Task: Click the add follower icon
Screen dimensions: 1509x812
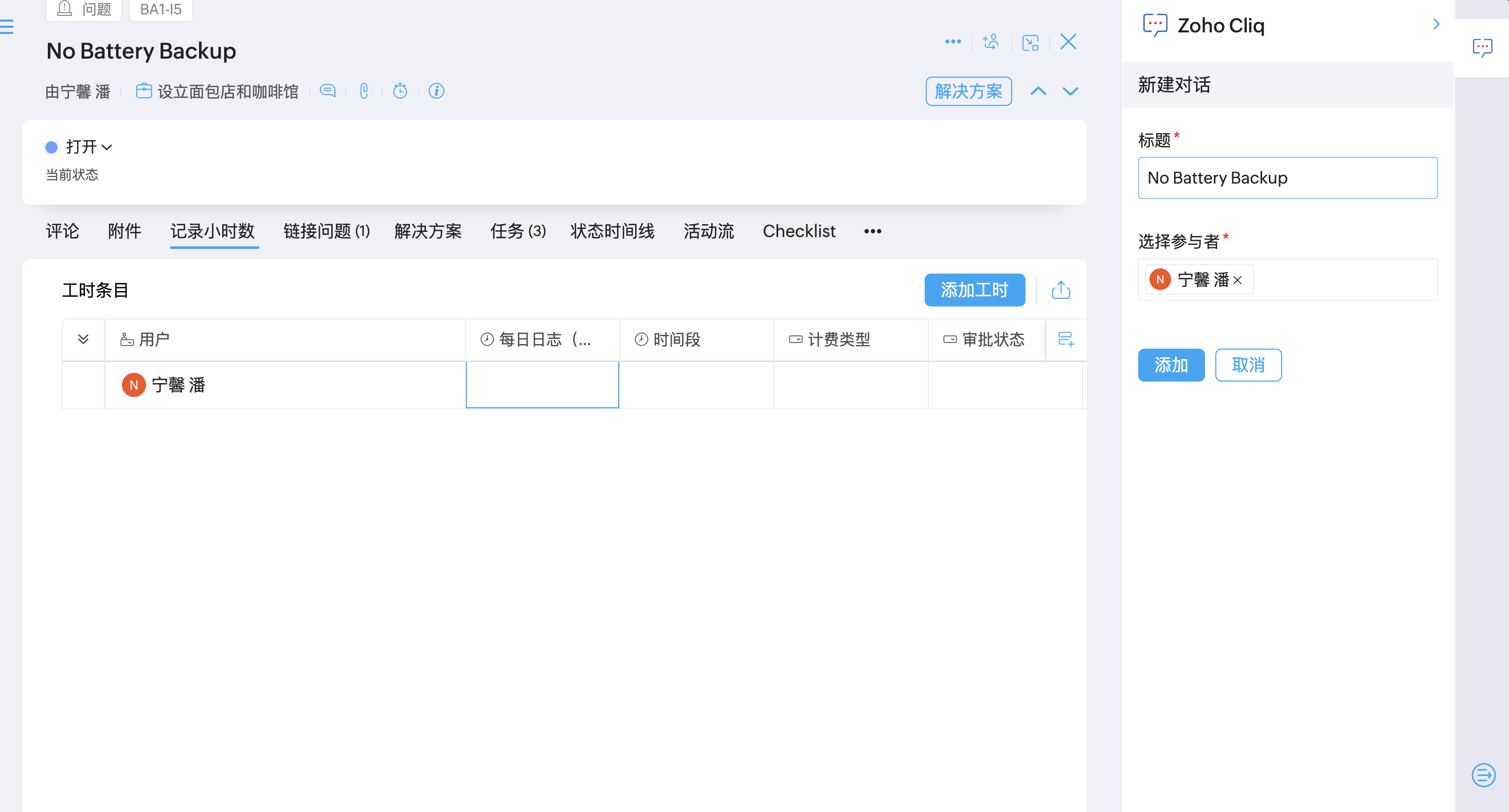Action: 991,42
